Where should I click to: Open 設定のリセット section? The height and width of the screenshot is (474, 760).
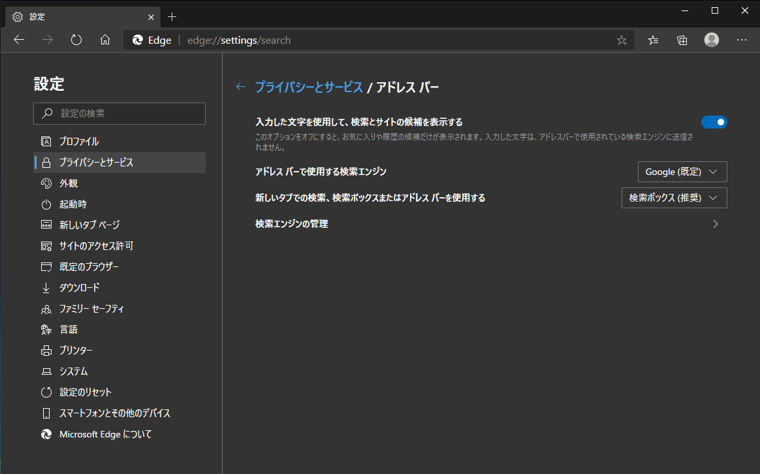point(119,392)
